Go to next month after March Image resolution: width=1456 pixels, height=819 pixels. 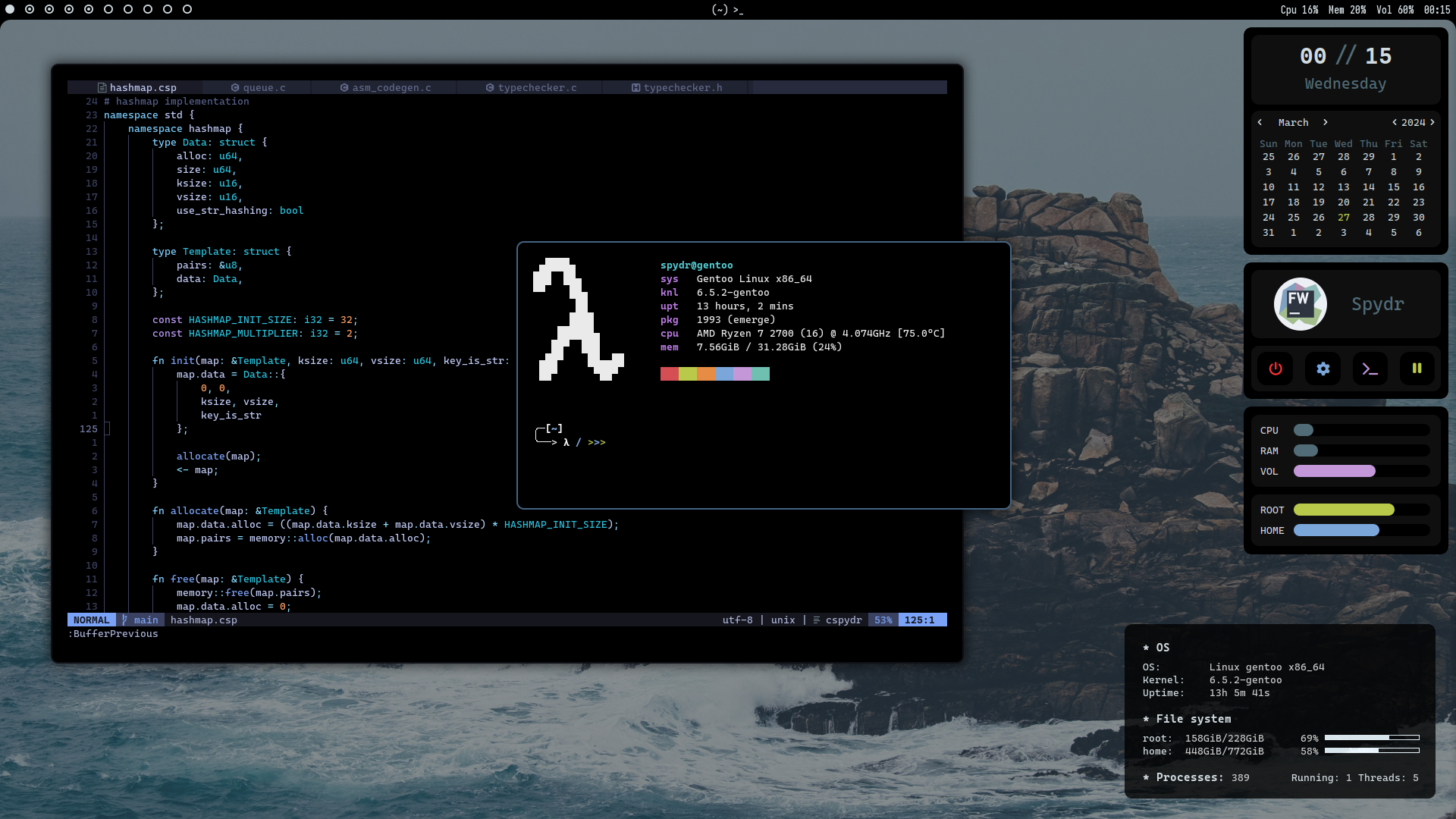[x=1326, y=122]
